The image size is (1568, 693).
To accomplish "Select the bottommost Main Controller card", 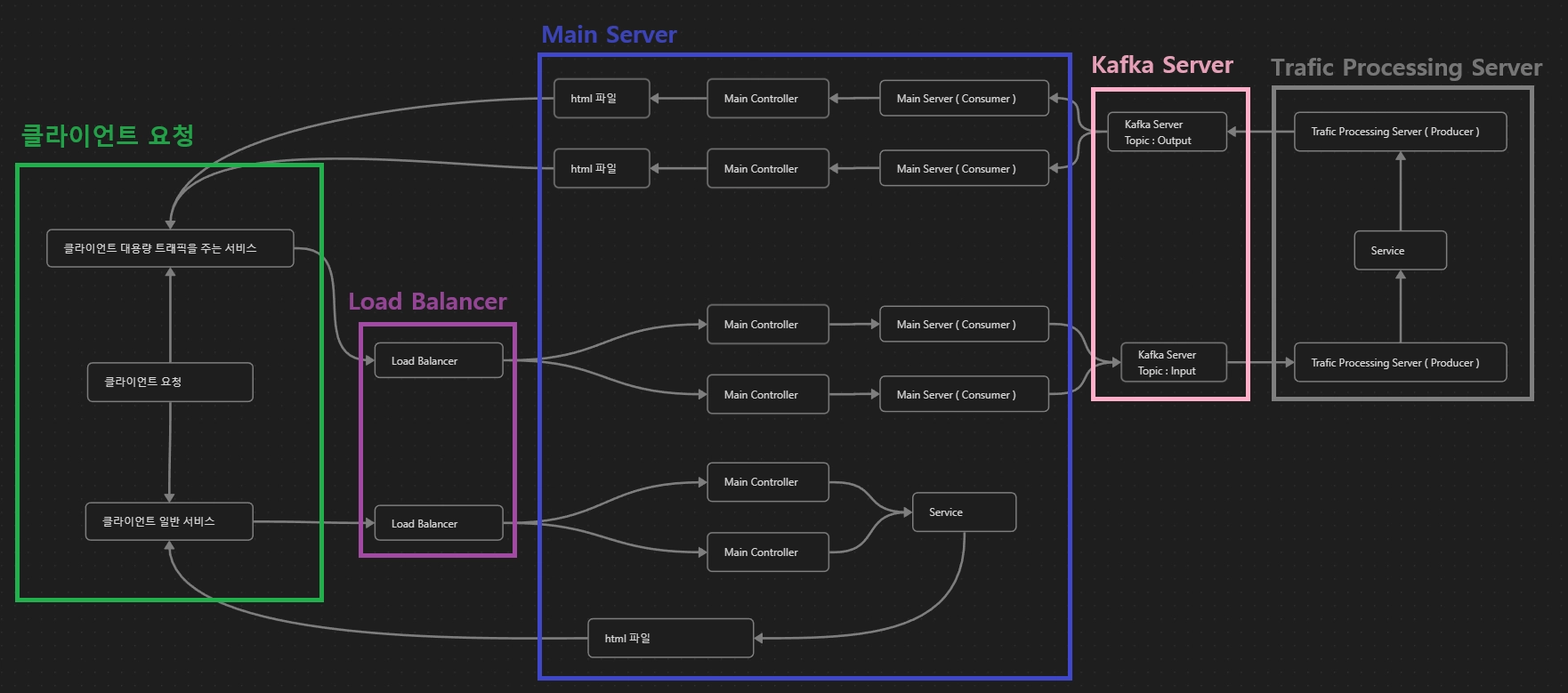I will click(x=768, y=552).
